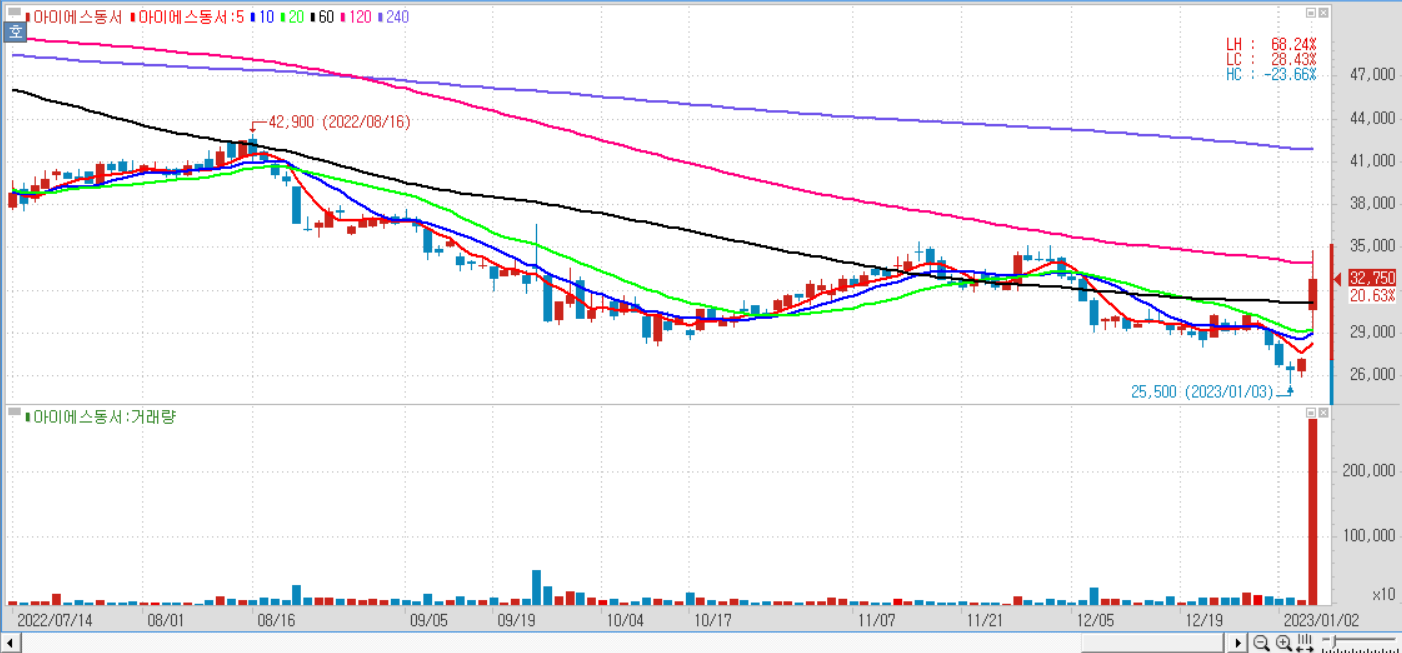Click the 08/01 date axis label
Screen dimensions: 1402x653
click(165, 620)
